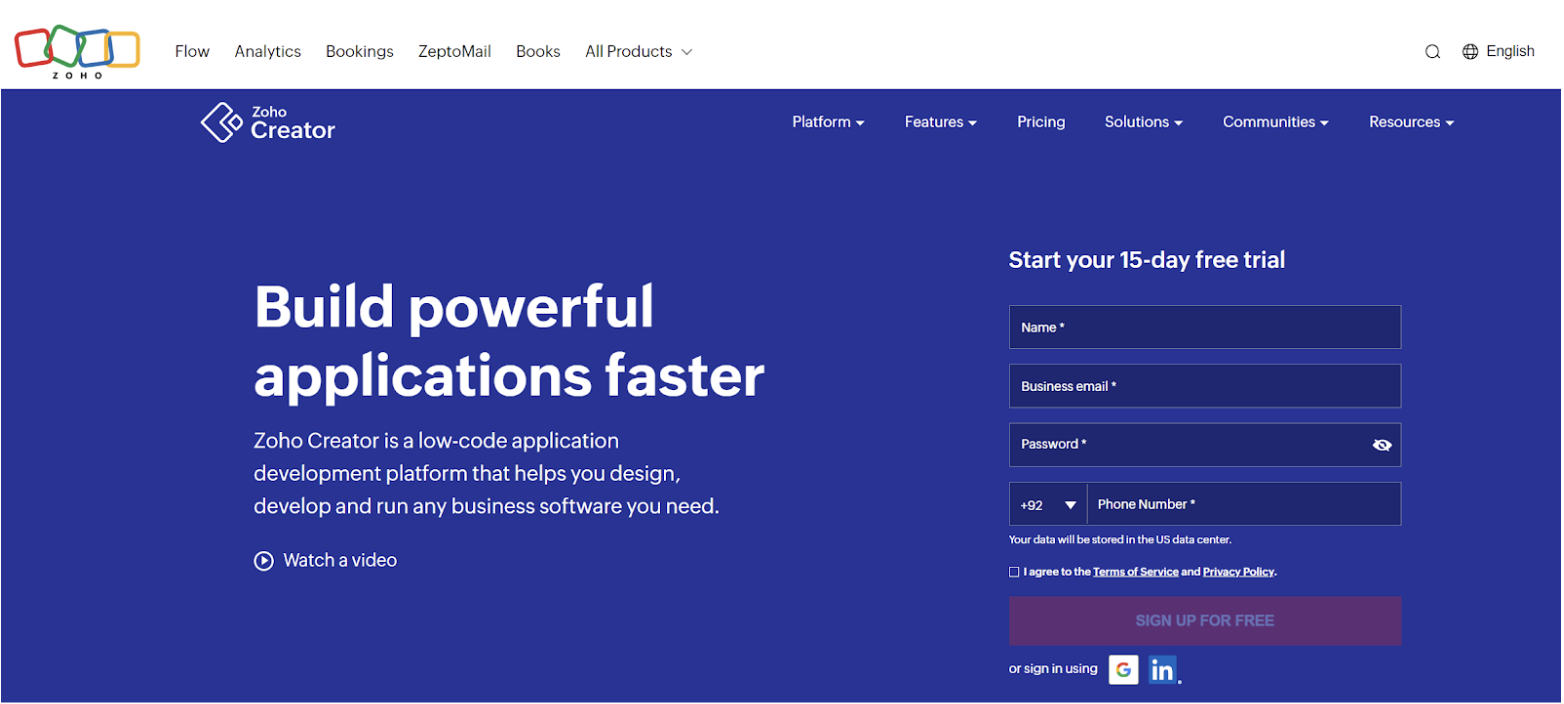1564x704 pixels.
Task: Click the Zoho logo
Action: click(x=77, y=52)
